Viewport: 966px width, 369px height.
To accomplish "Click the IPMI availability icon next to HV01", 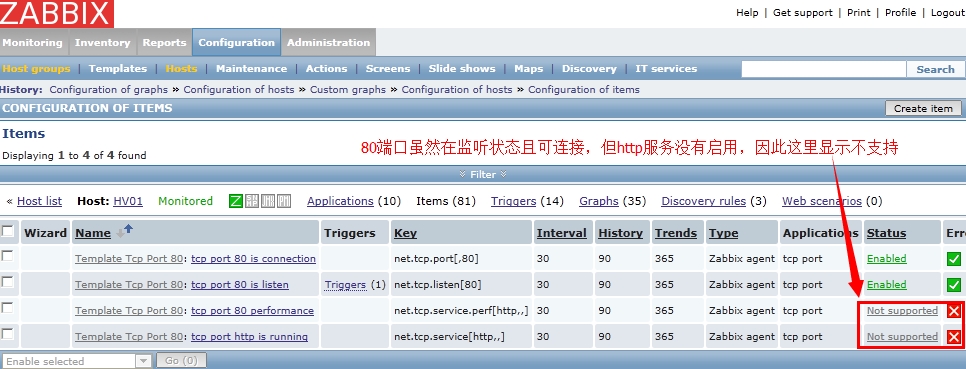I will pyautogui.click(x=283, y=201).
